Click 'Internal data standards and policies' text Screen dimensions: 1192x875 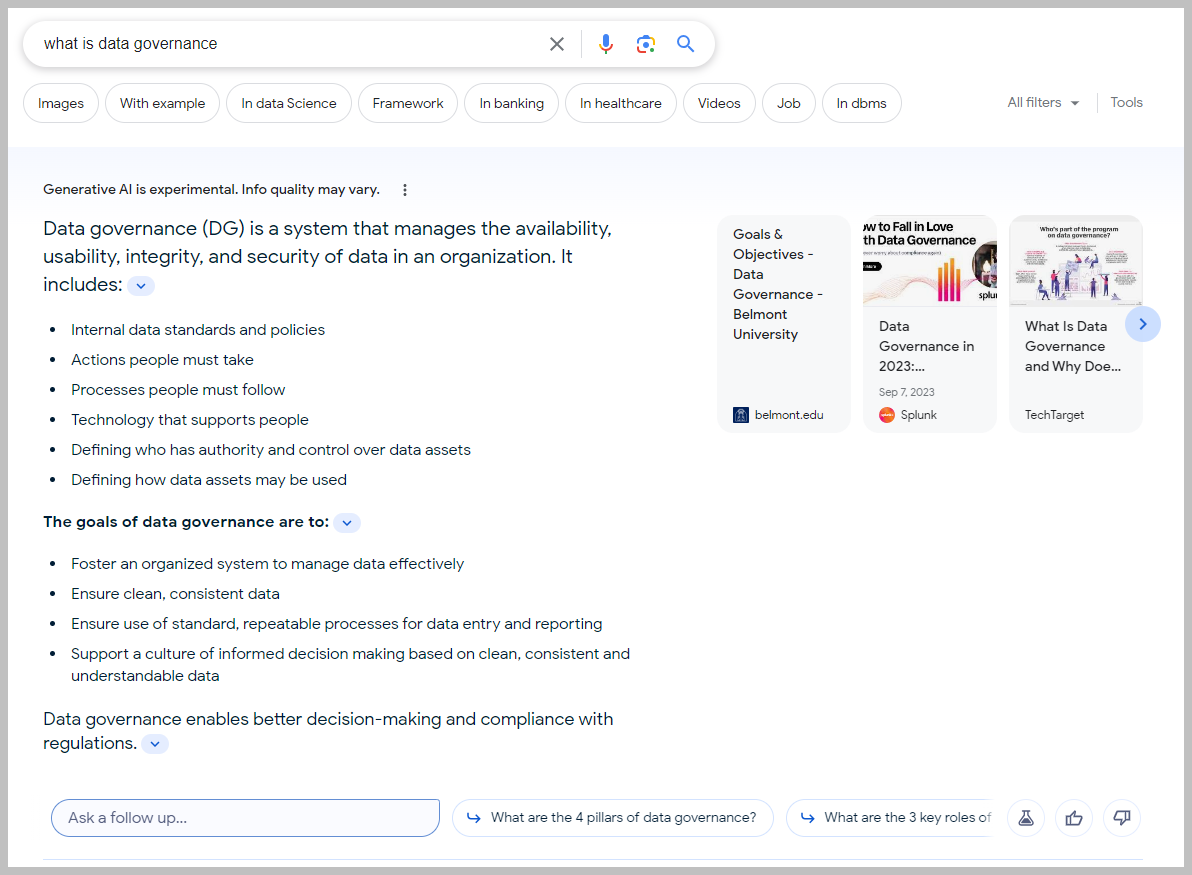[198, 330]
